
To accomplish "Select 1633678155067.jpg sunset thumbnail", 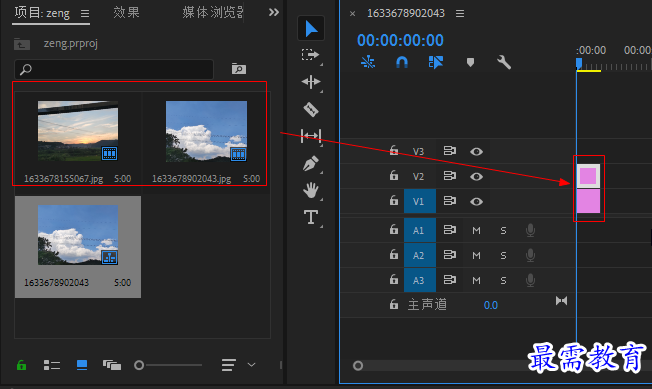I will point(78,131).
